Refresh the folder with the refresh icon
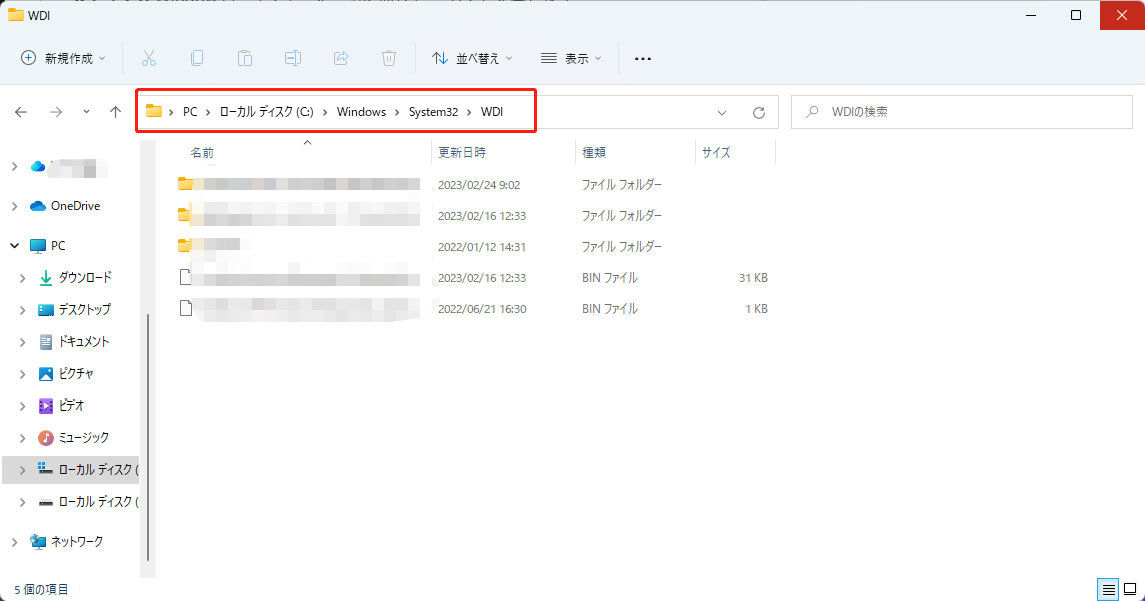 (759, 111)
